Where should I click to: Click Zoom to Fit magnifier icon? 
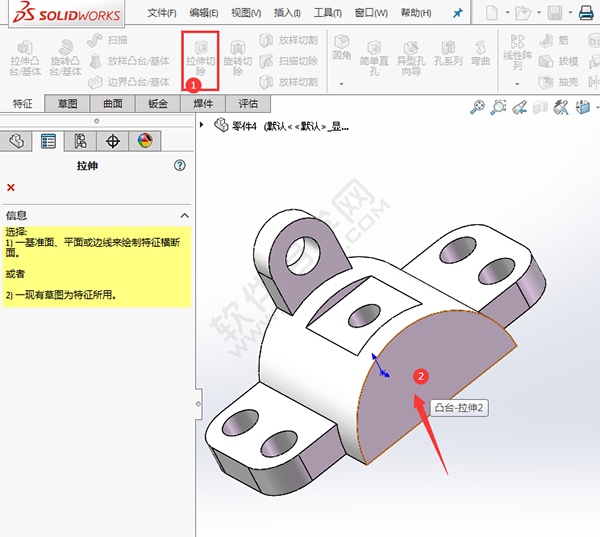pos(478,107)
